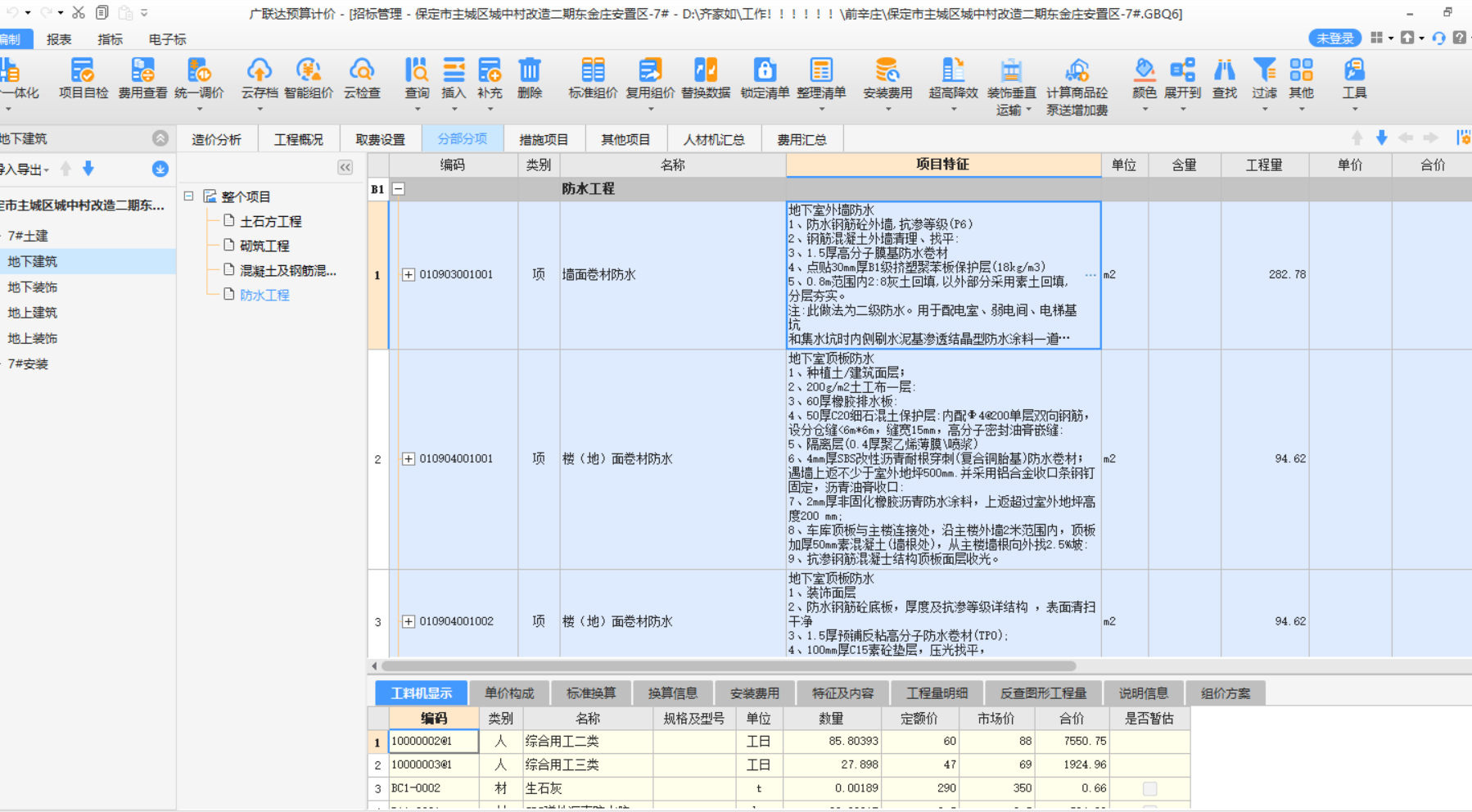Click the cut scissors icon in title bar

point(79,12)
